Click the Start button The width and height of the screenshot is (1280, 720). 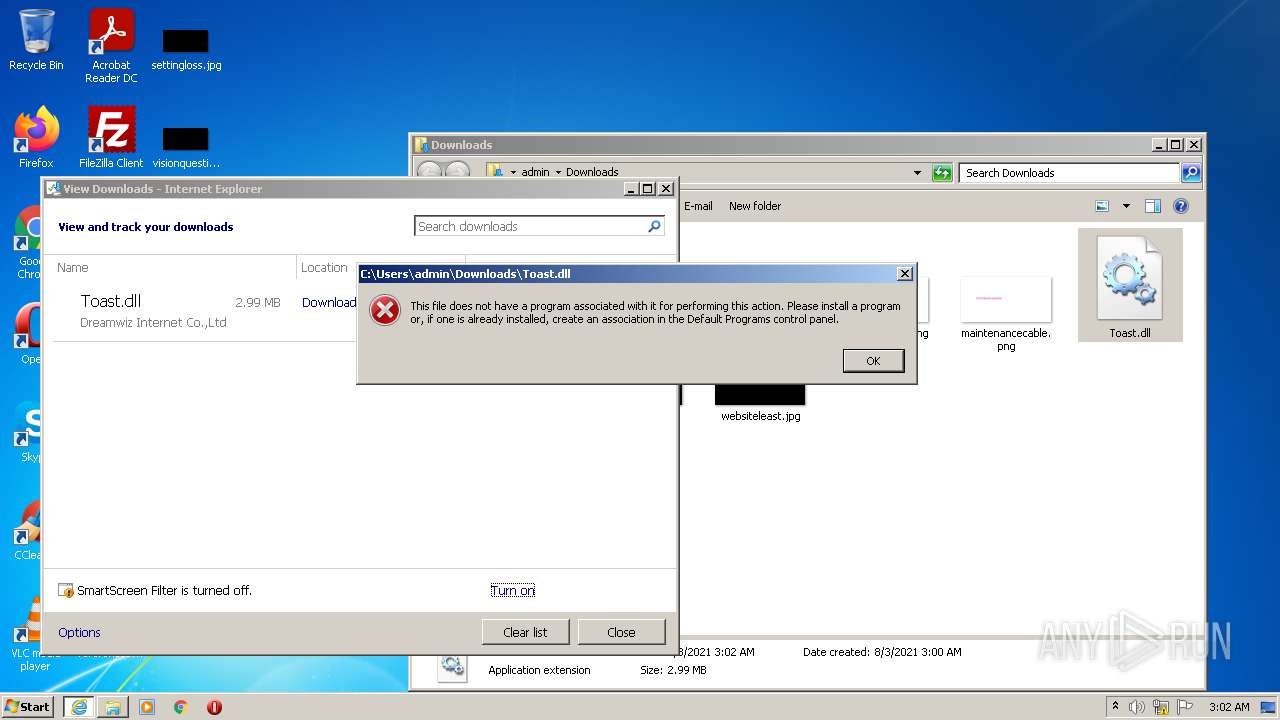[28, 707]
